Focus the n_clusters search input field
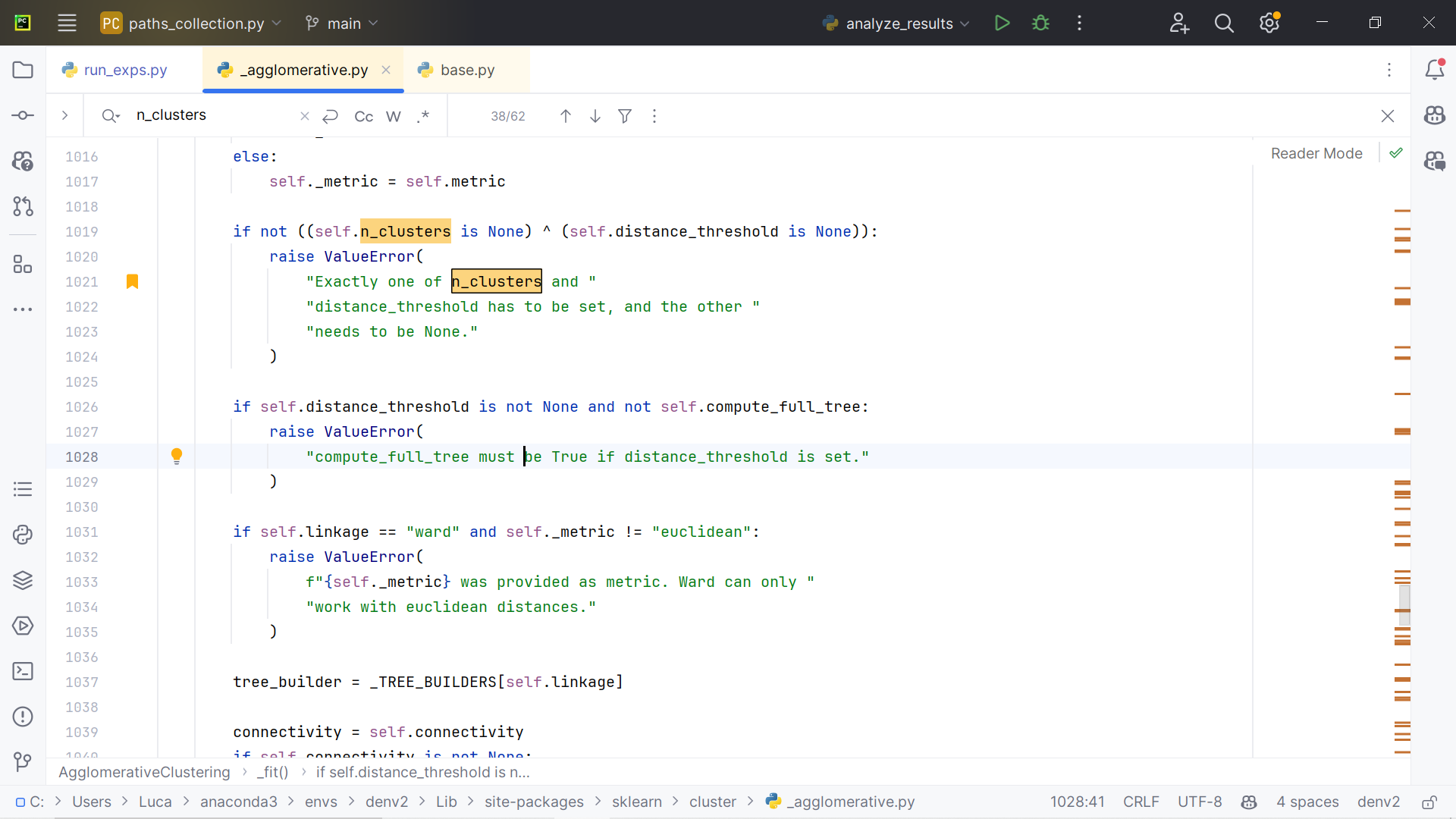 pyautogui.click(x=214, y=115)
